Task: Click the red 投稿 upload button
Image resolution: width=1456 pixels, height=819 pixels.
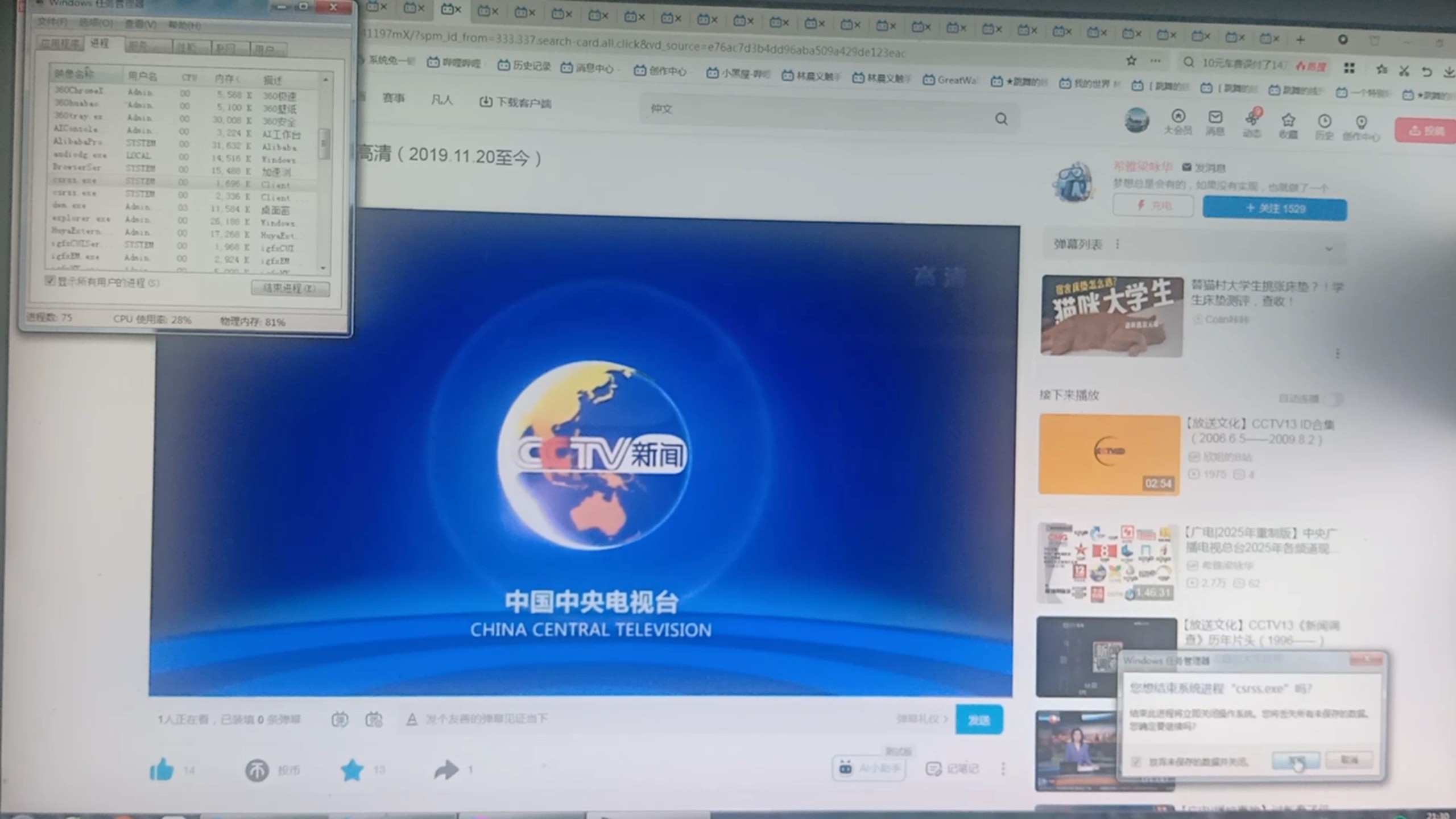Action: pyautogui.click(x=1425, y=131)
